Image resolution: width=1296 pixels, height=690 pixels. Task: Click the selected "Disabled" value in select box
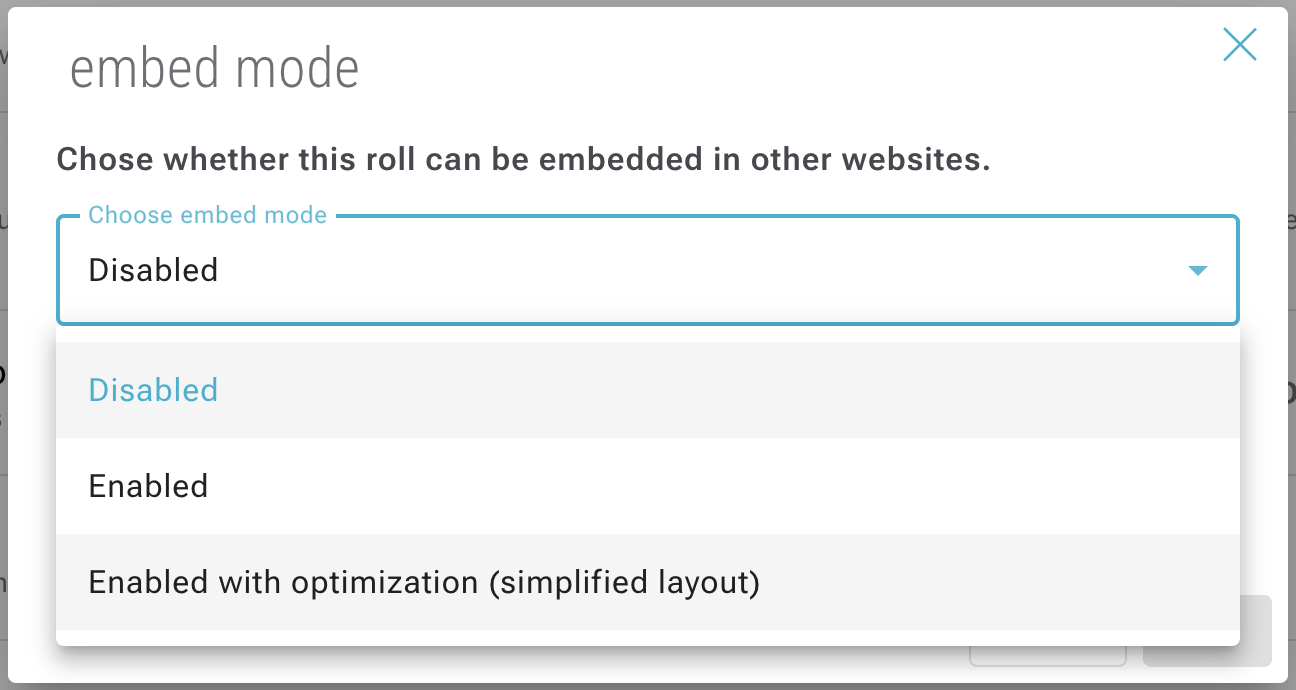pyautogui.click(x=153, y=270)
